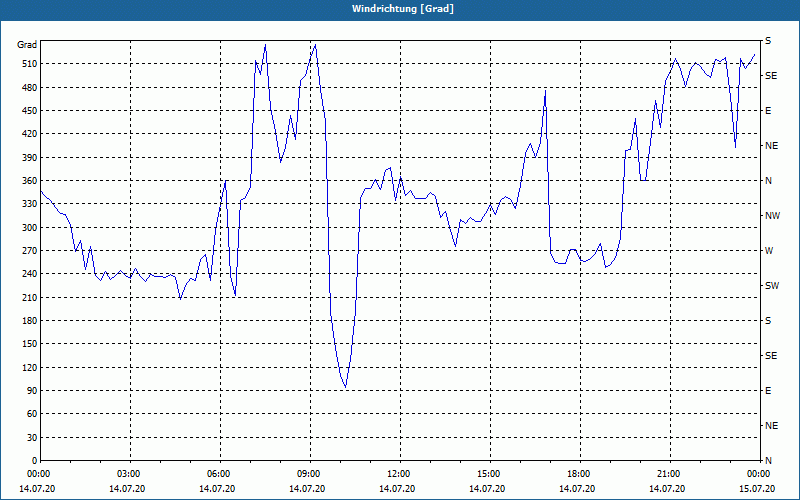
Task: Click the SW compass direction label
Action: (x=772, y=286)
